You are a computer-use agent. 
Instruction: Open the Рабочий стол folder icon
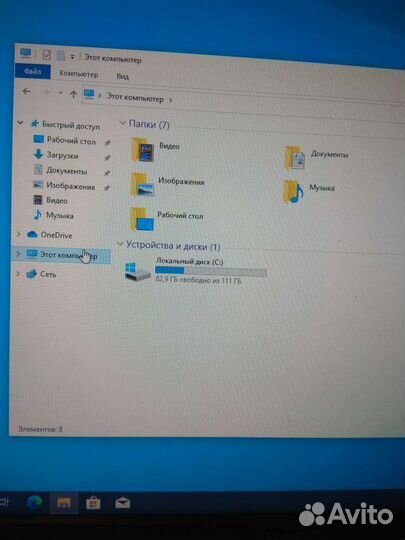(142, 219)
